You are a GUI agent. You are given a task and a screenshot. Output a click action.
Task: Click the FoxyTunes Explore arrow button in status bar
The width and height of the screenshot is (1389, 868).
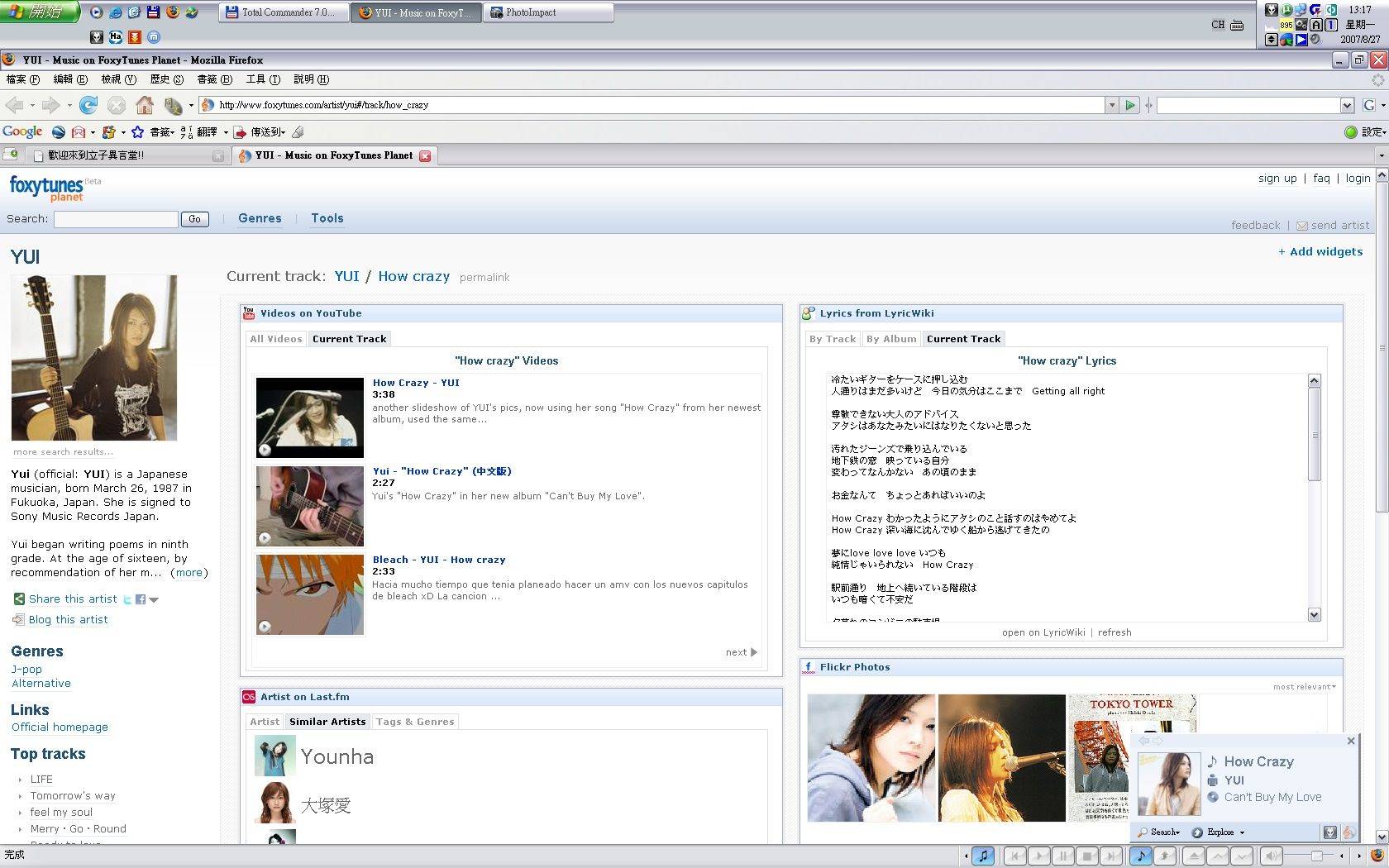pos(1164,856)
